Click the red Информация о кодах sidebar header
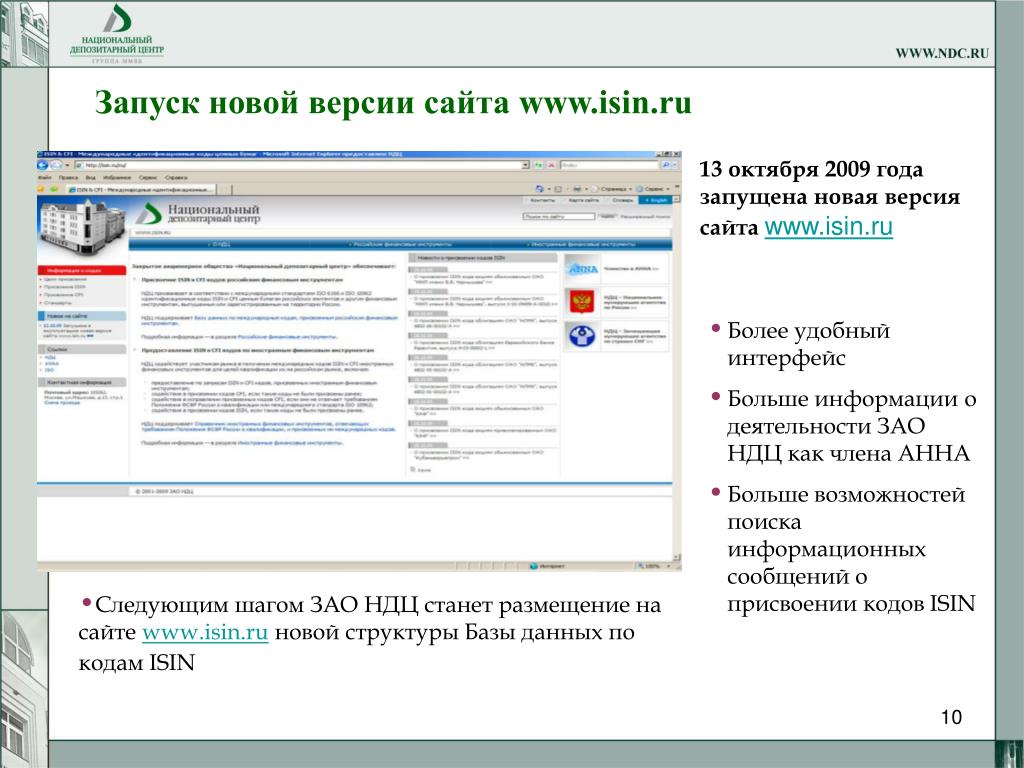 pos(82,270)
